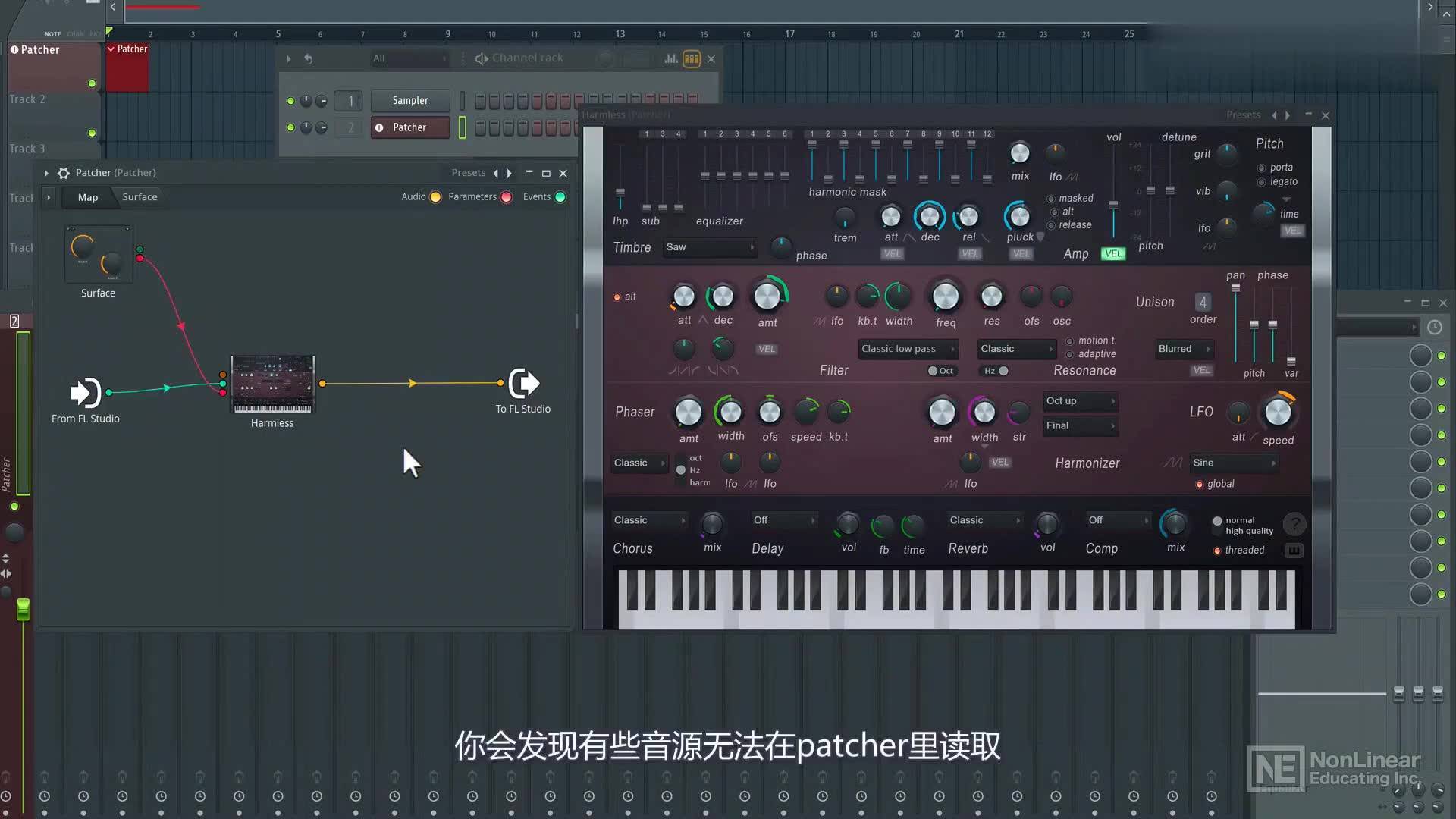
Task: Click the gear icon in the Patcher titlebar
Action: 64,173
